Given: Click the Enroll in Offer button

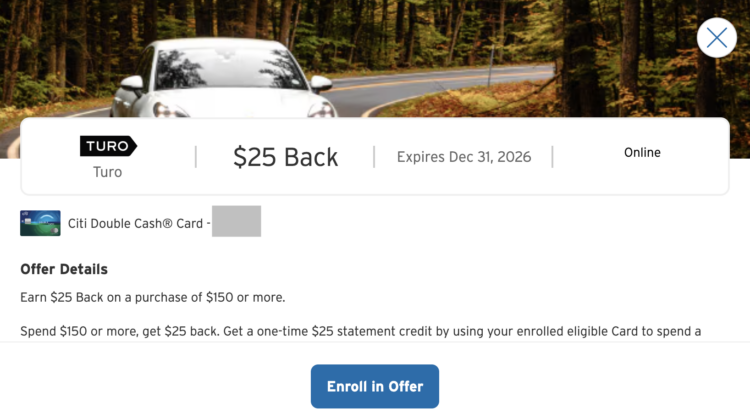Looking at the screenshot, I should pyautogui.click(x=375, y=386).
